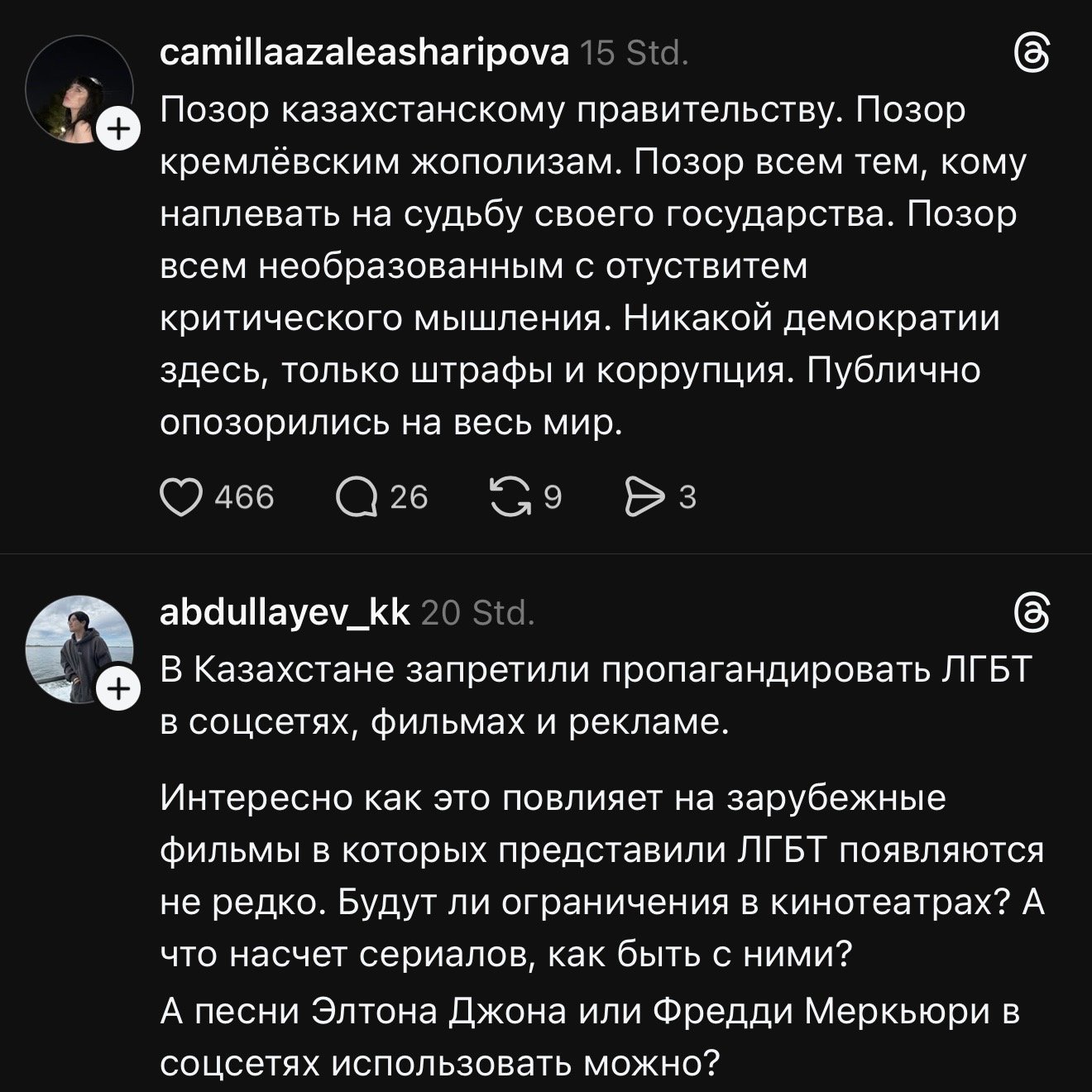Click the 9 reposts count

[x=553, y=497]
